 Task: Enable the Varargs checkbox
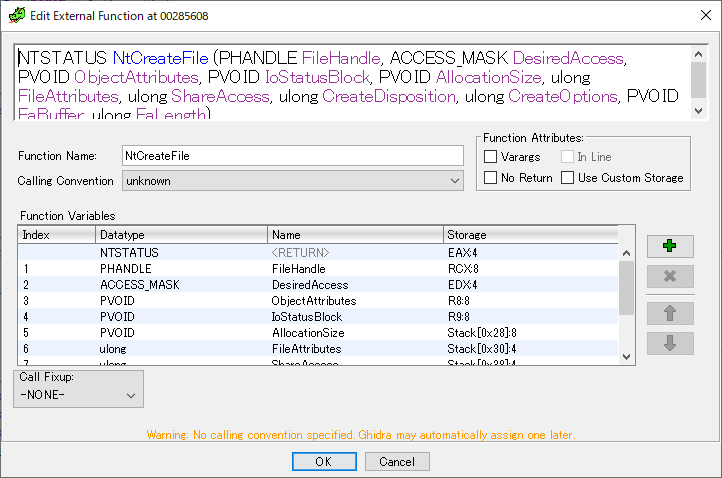click(x=490, y=157)
